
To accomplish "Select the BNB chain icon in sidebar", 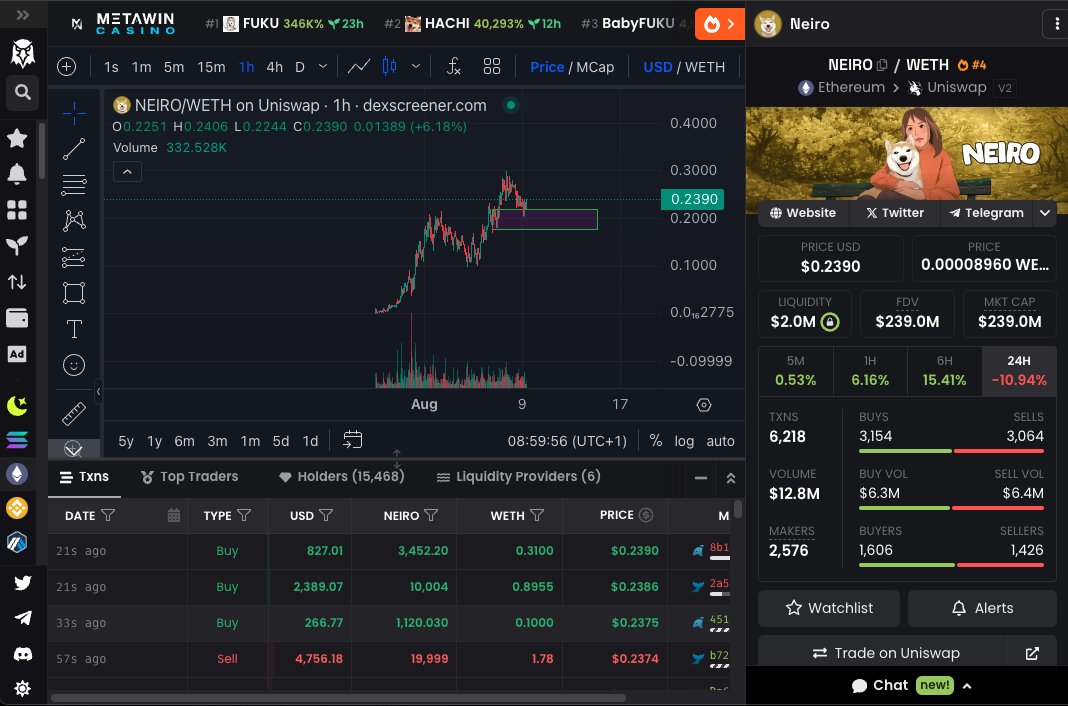I will coord(17,508).
